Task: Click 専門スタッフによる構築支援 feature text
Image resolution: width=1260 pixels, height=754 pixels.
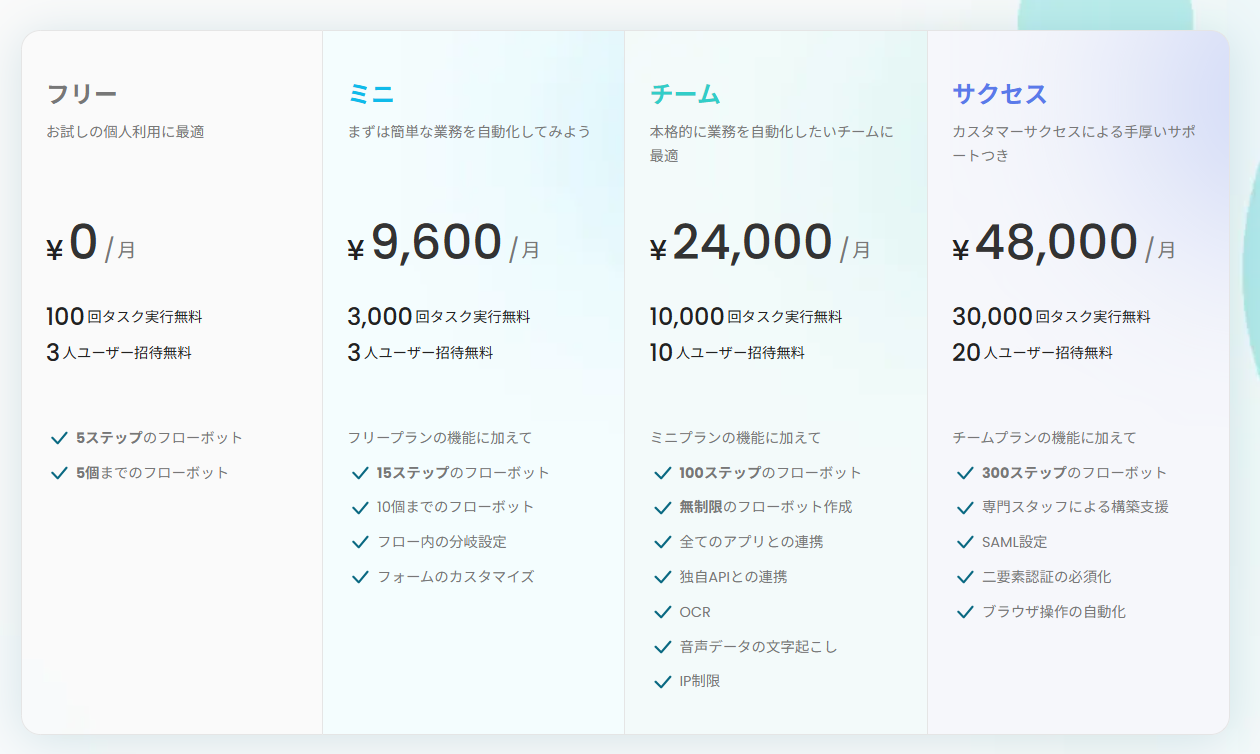Action: (x=1075, y=507)
